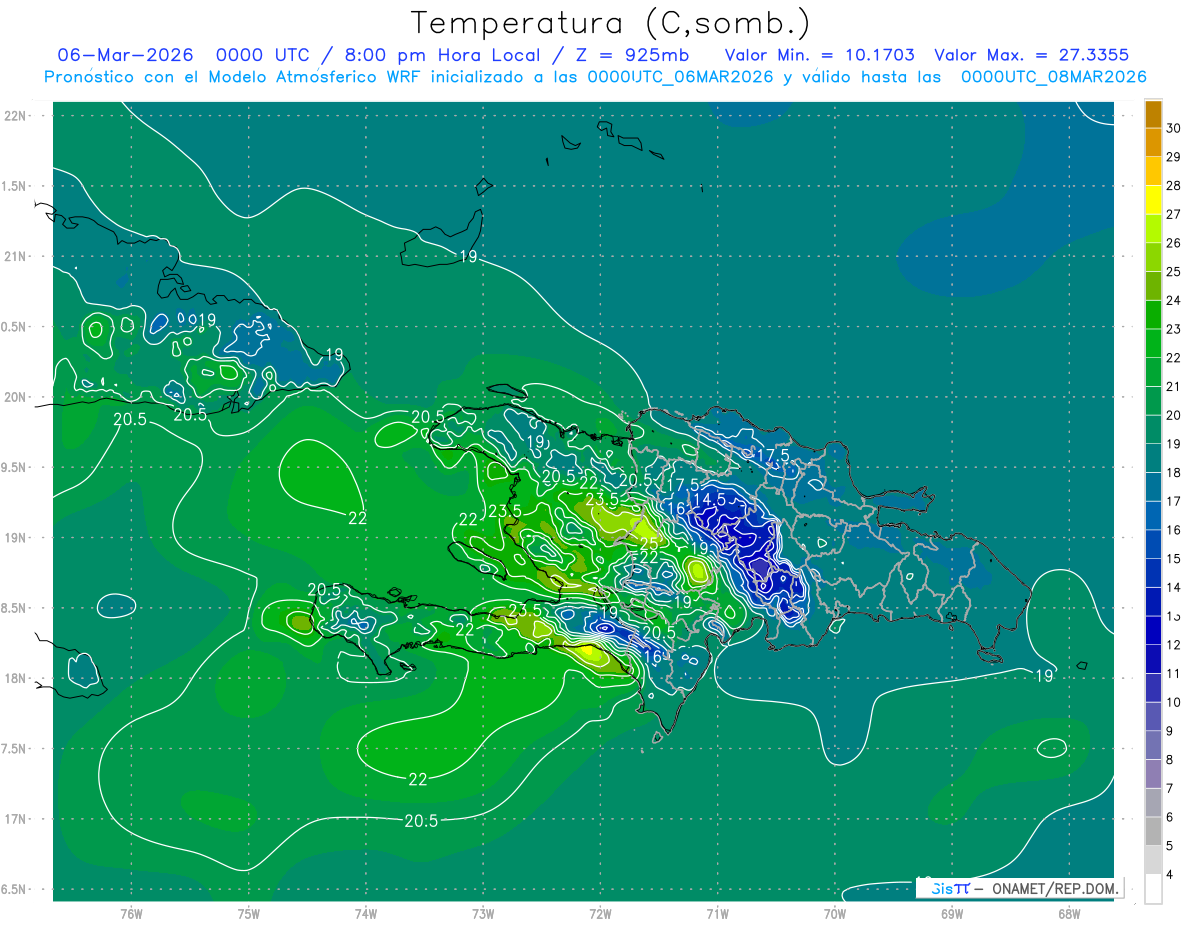Click legend value 24 label

(x=1174, y=300)
